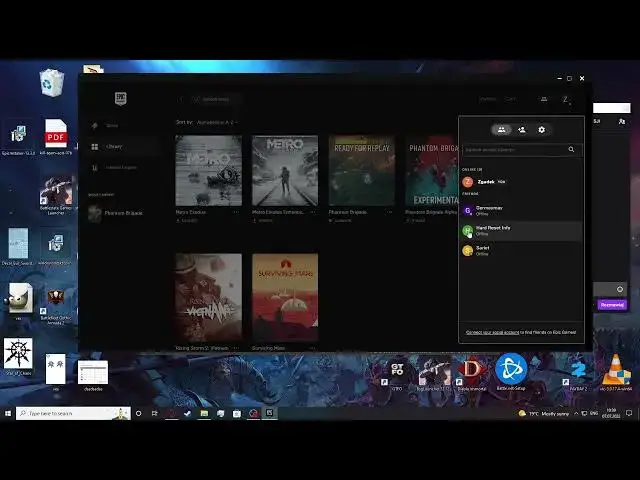Open the Surviving Mars game tile

point(285,297)
